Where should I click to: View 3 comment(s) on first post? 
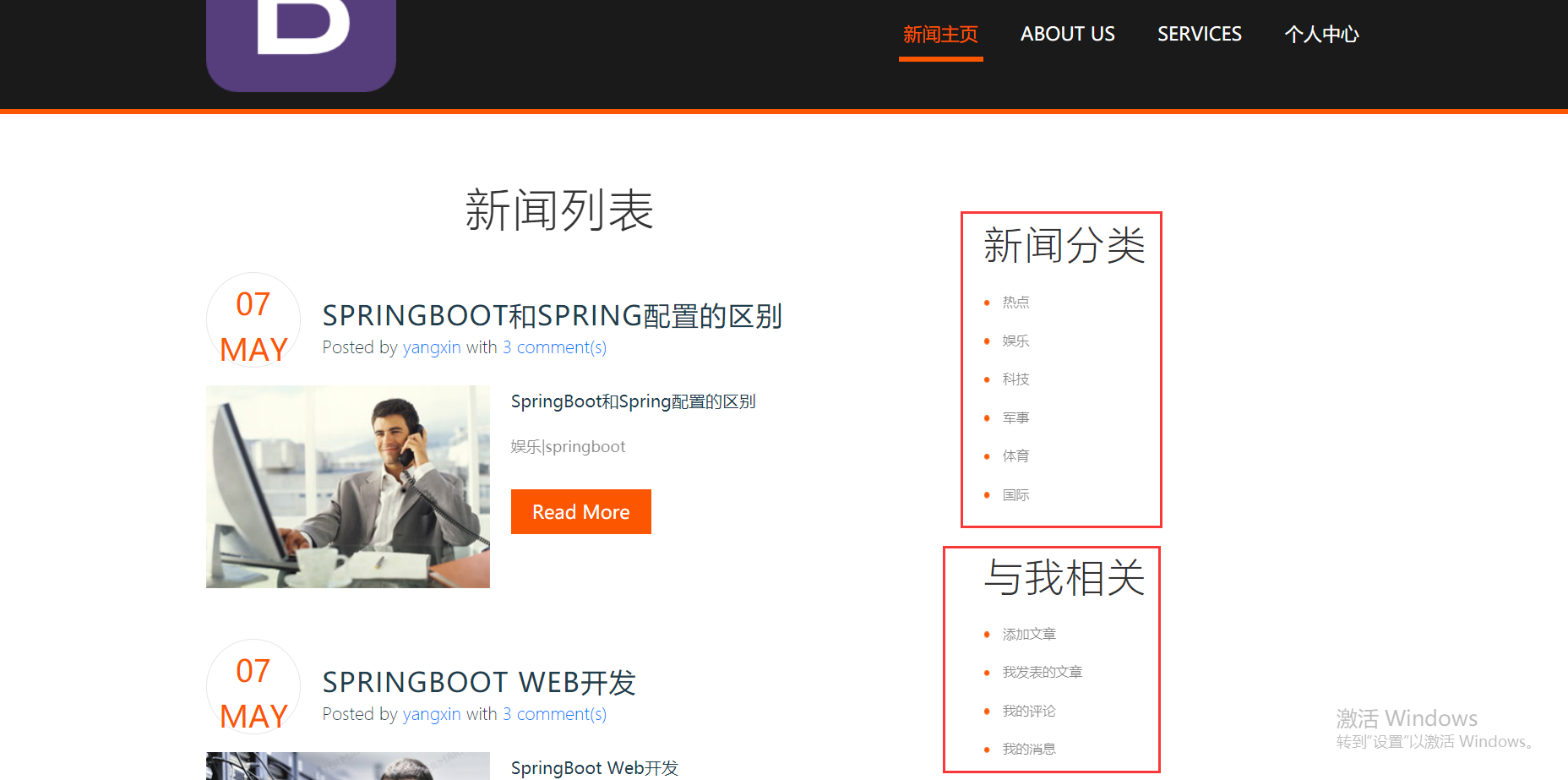pyautogui.click(x=554, y=347)
